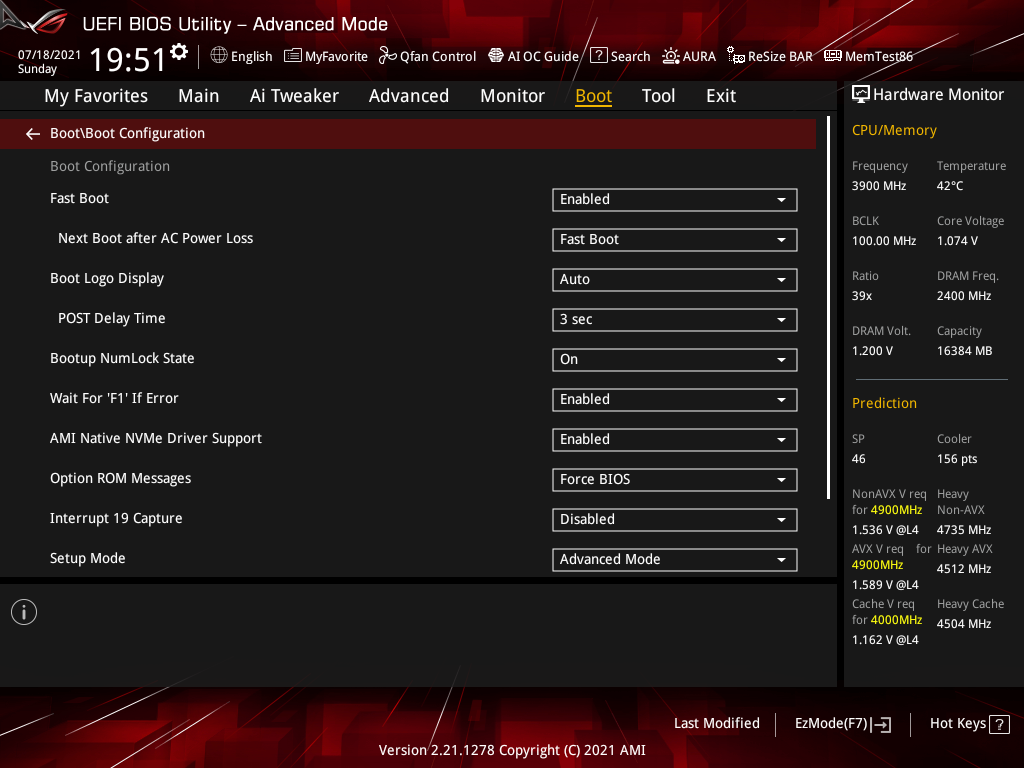The image size is (1024, 768).
Task: Go back using the Boot Configuration arrow
Action: click(32, 132)
